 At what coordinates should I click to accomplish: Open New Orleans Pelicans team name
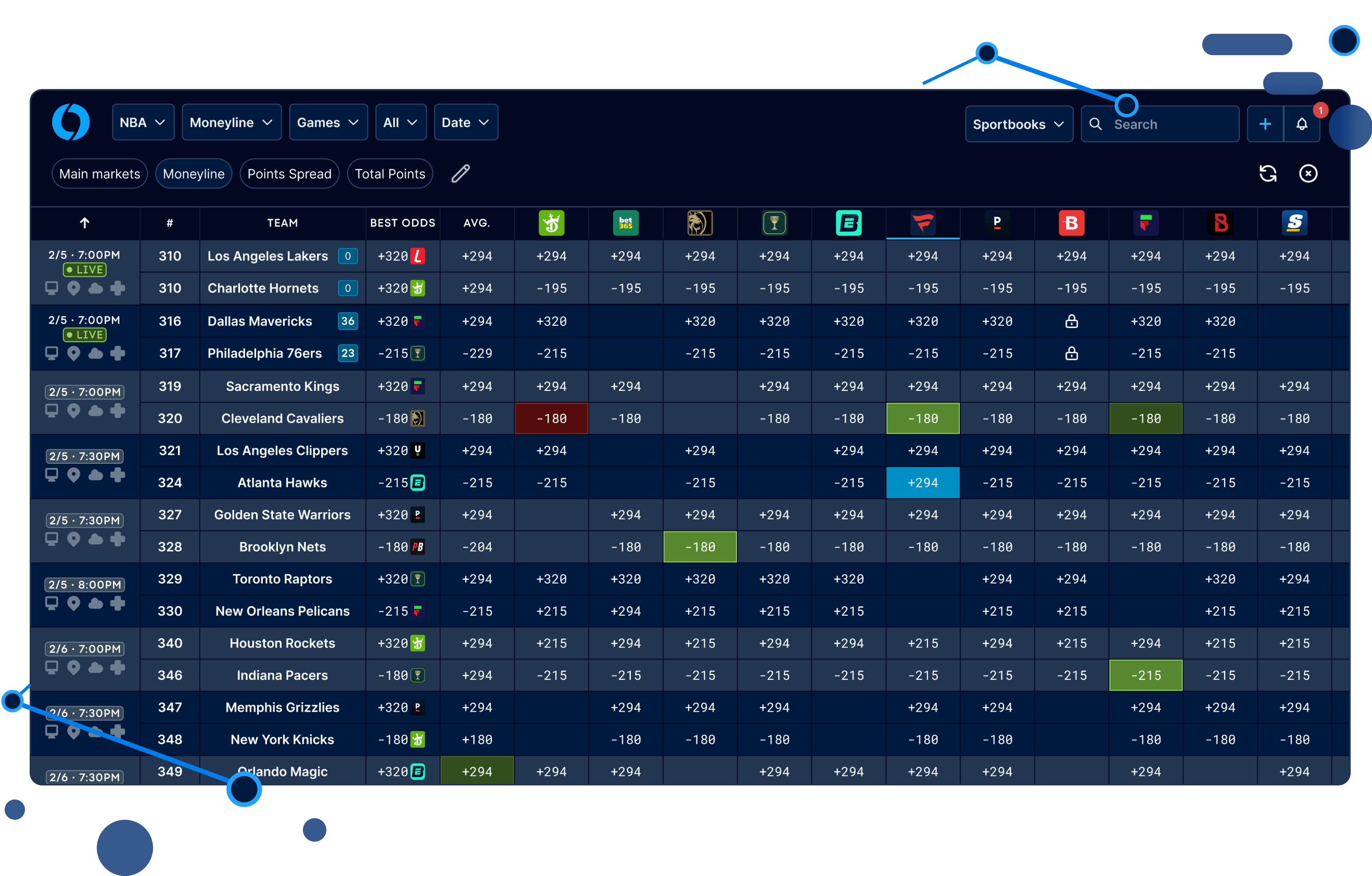coord(283,611)
